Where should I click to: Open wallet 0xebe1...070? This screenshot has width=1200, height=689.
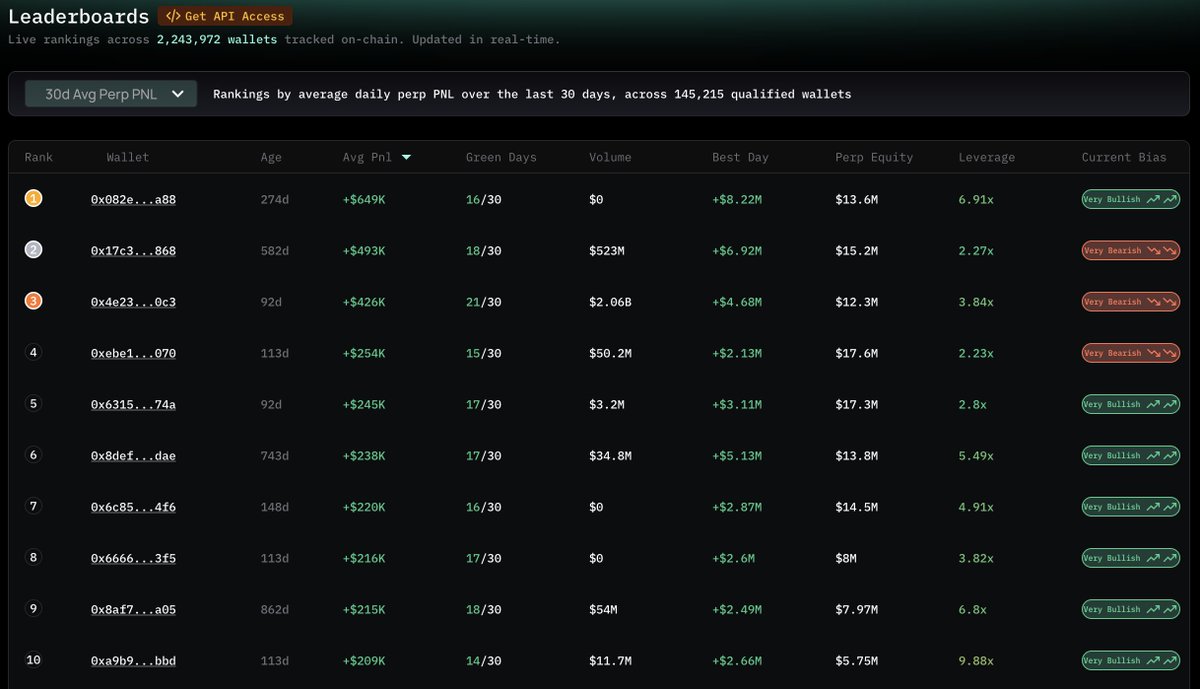click(133, 353)
